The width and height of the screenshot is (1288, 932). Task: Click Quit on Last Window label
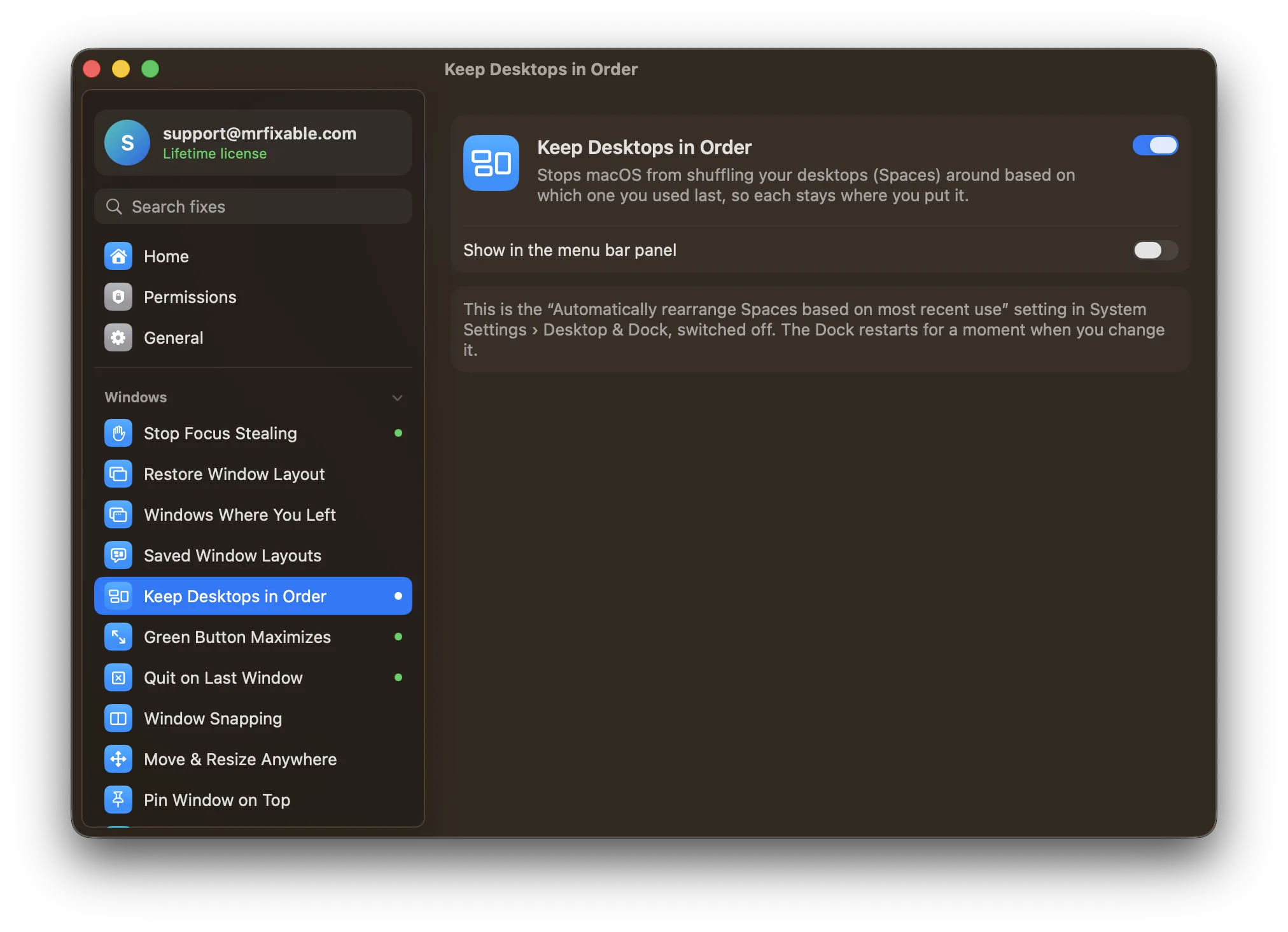(x=223, y=678)
